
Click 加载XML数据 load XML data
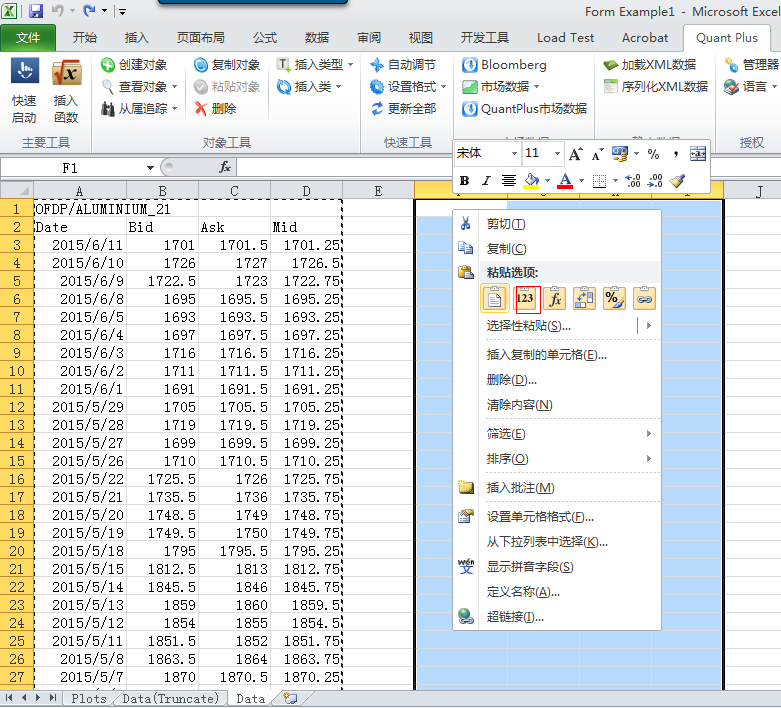coord(650,65)
